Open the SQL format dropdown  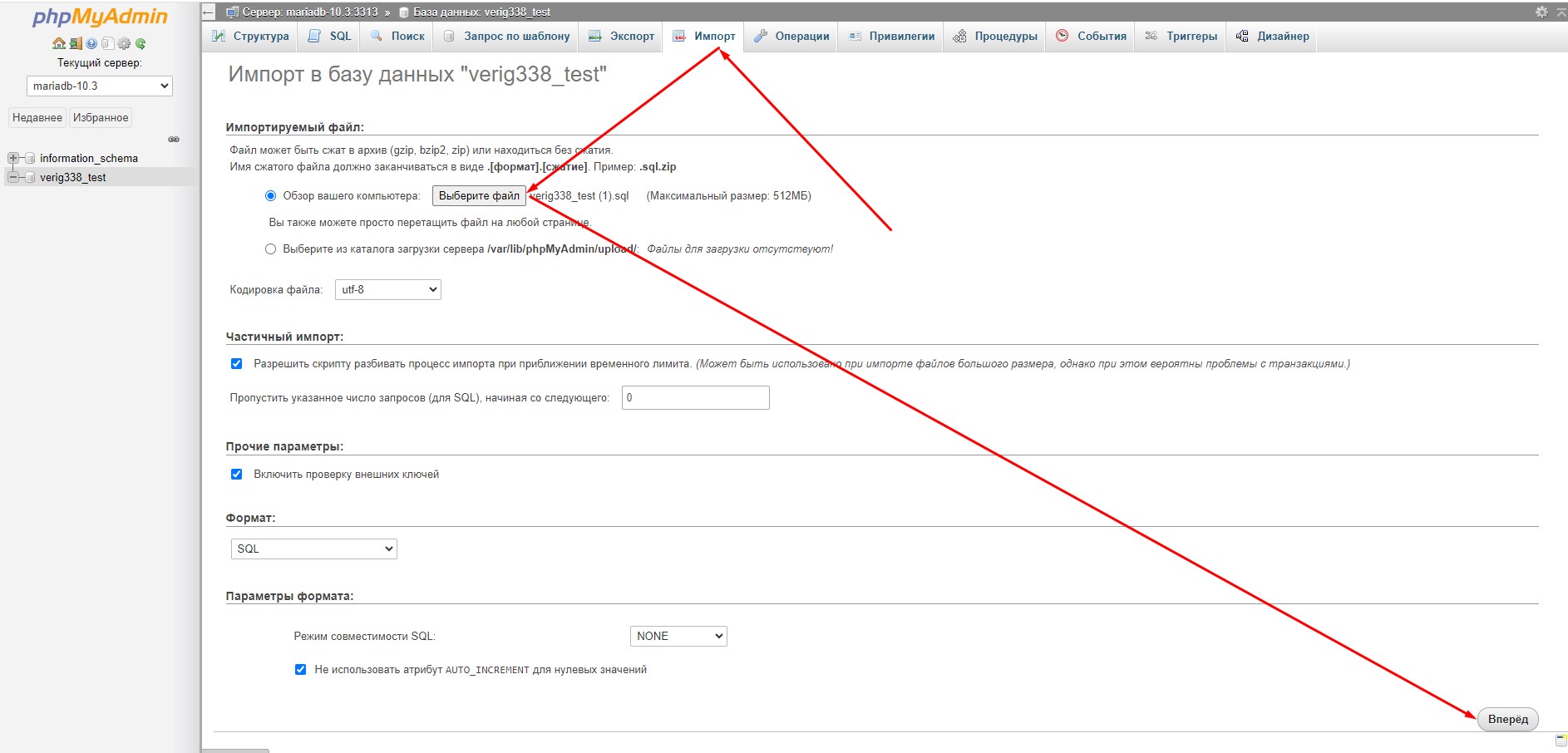coord(313,549)
